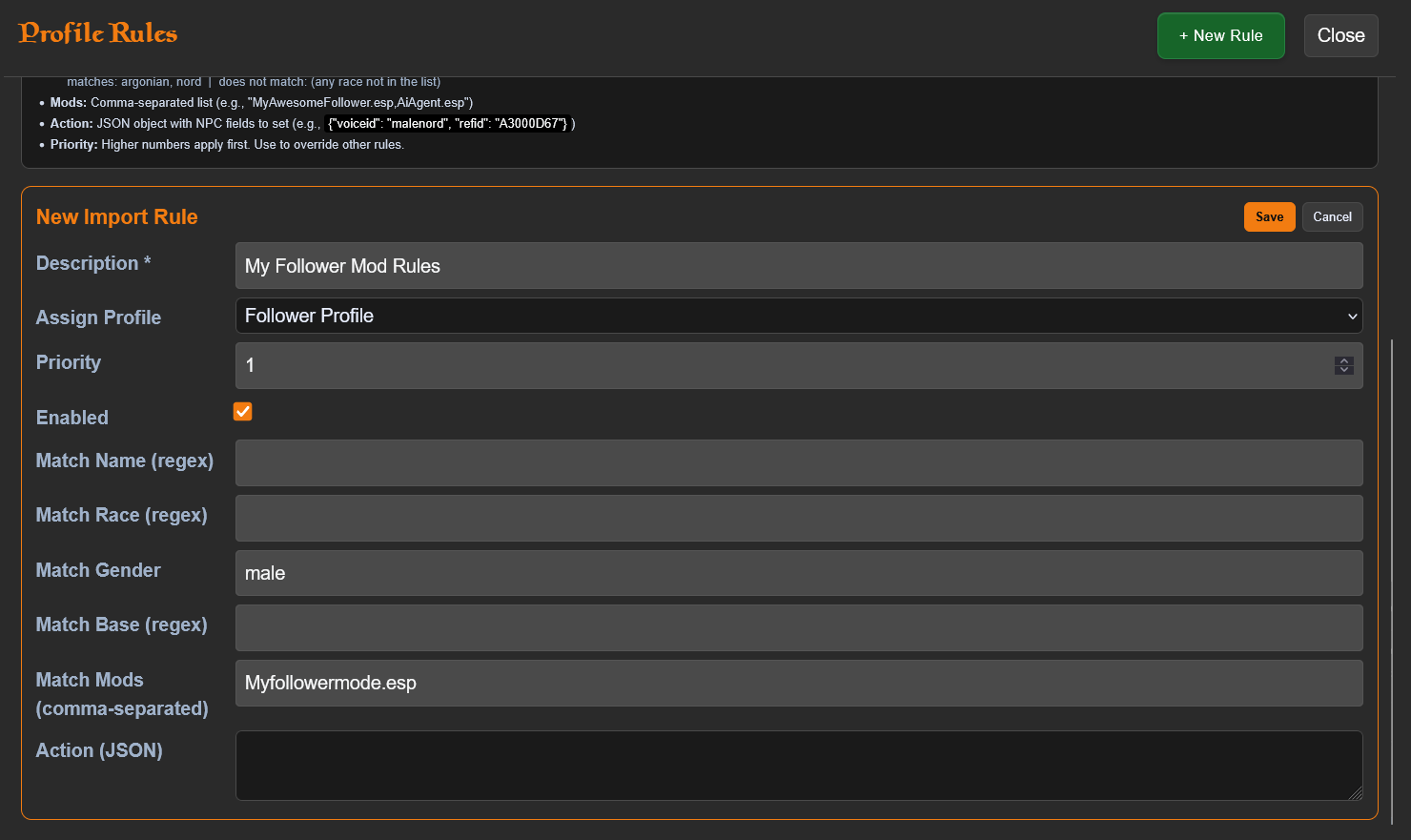Click the + New Rule button
The width and height of the screenshot is (1411, 840).
[x=1220, y=35]
